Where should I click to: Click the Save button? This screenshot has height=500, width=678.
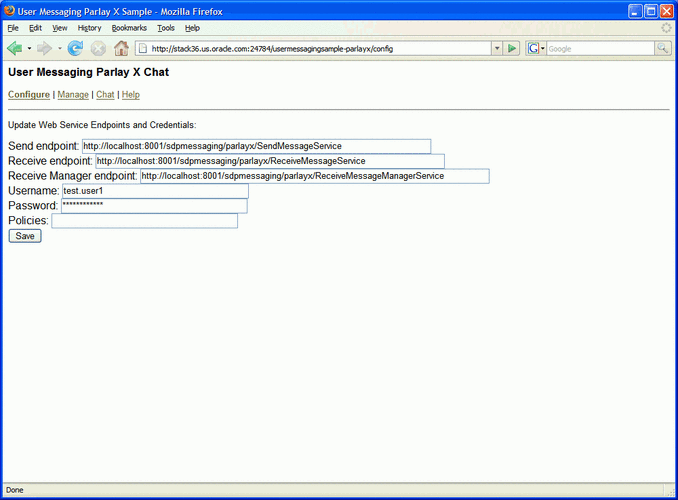(x=25, y=236)
